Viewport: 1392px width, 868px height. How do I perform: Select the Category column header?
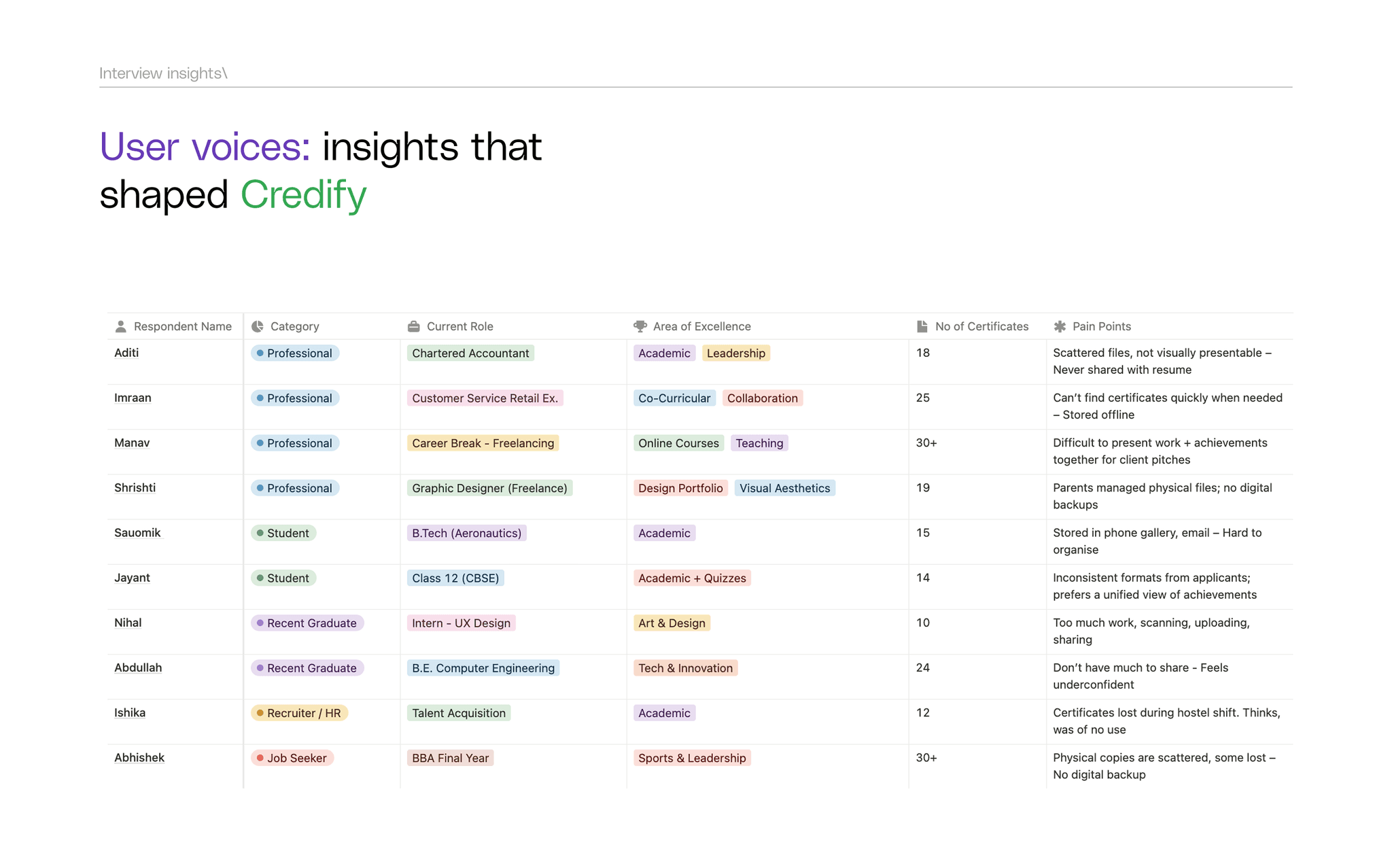click(294, 327)
